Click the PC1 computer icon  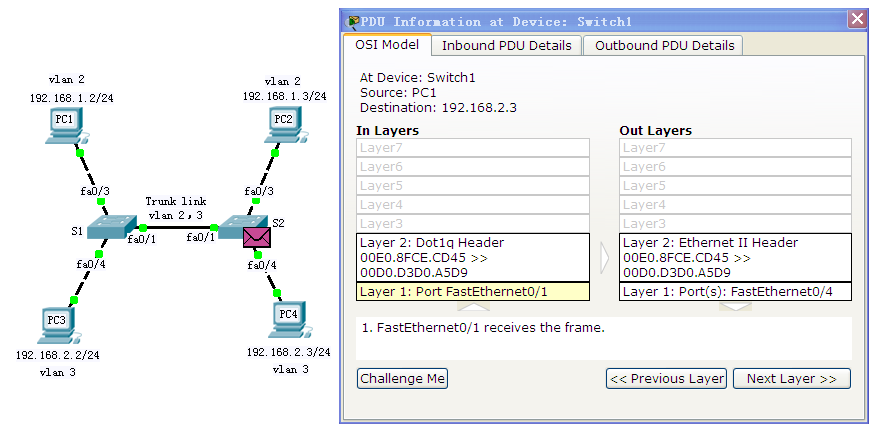coord(67,126)
